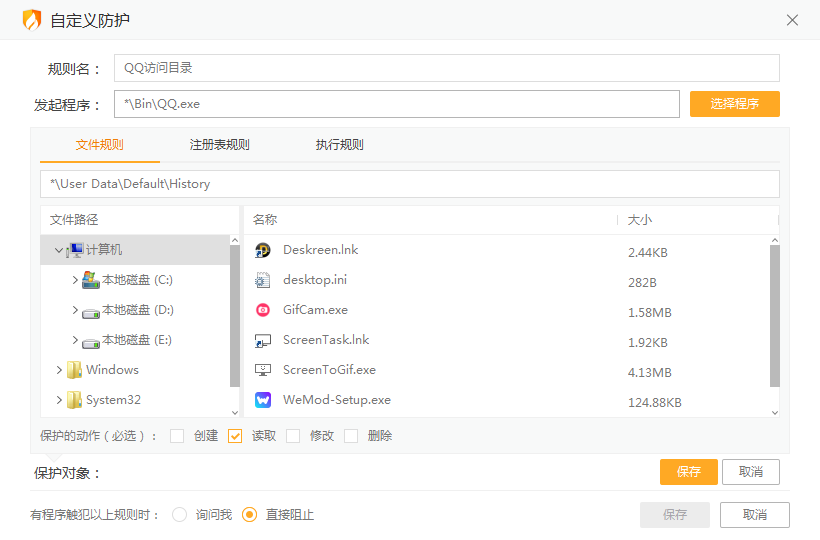Click the ScreenTask.lnk shortcut icon
The width and height of the screenshot is (820, 540).
tap(263, 340)
